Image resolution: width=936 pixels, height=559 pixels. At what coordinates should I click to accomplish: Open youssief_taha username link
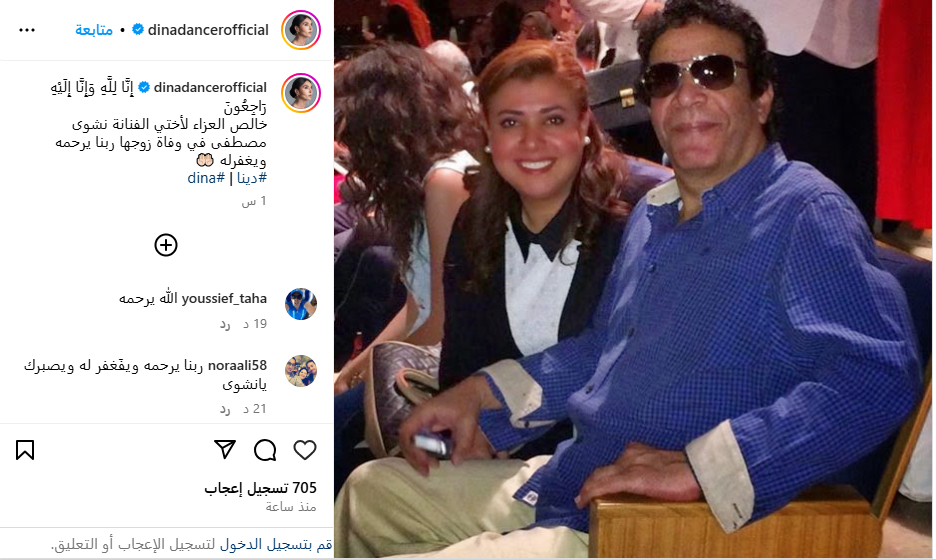coord(224,299)
